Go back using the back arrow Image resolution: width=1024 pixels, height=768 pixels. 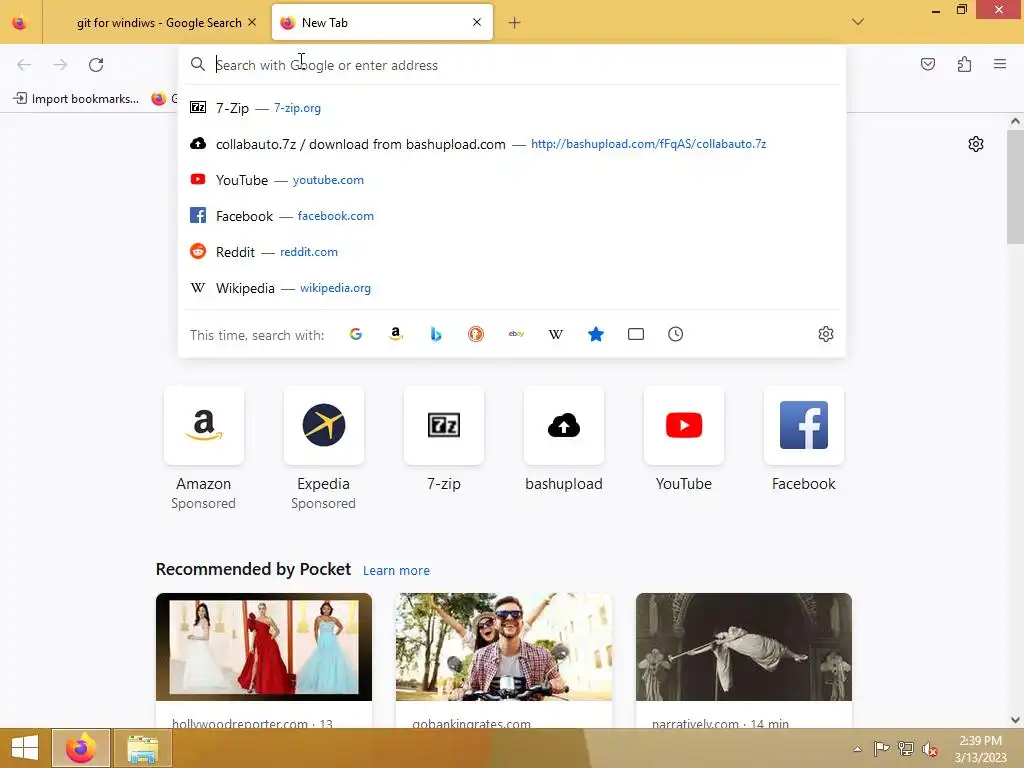(x=24, y=65)
